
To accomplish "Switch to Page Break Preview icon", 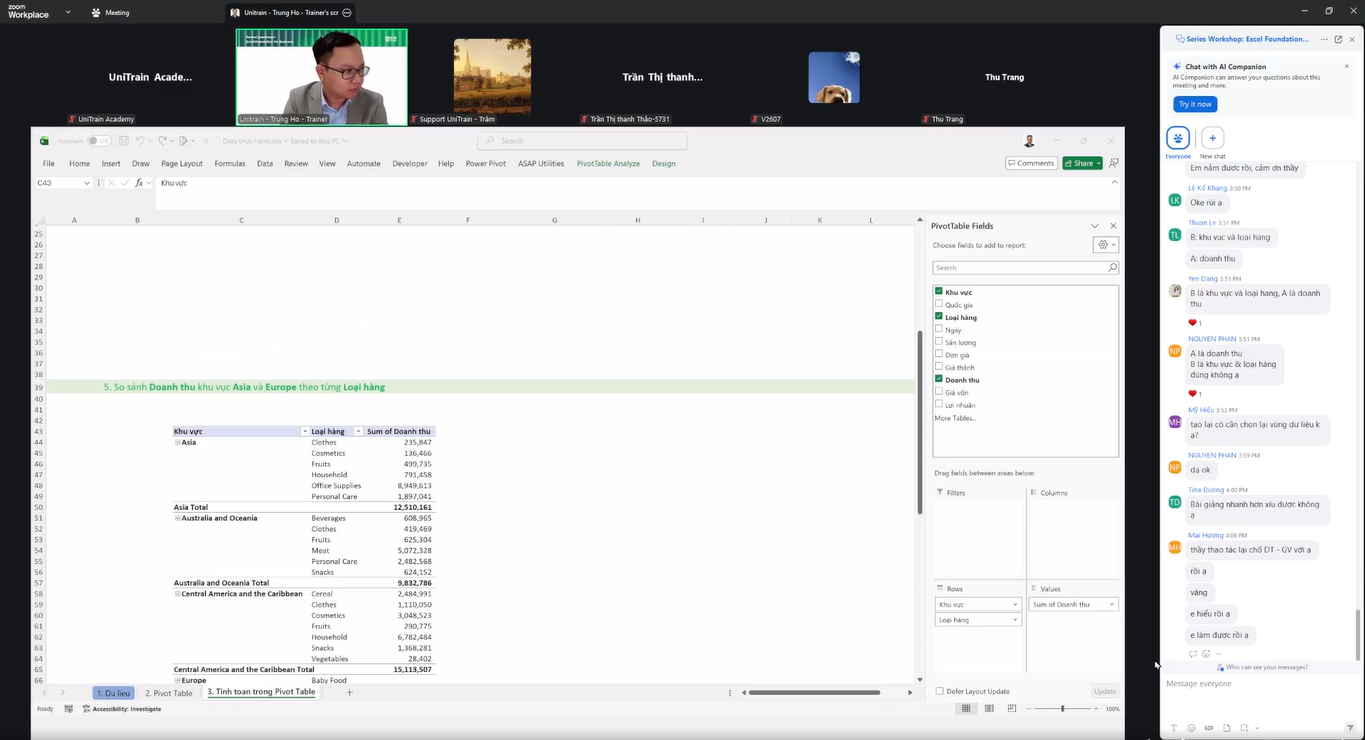I will tap(1011, 709).
